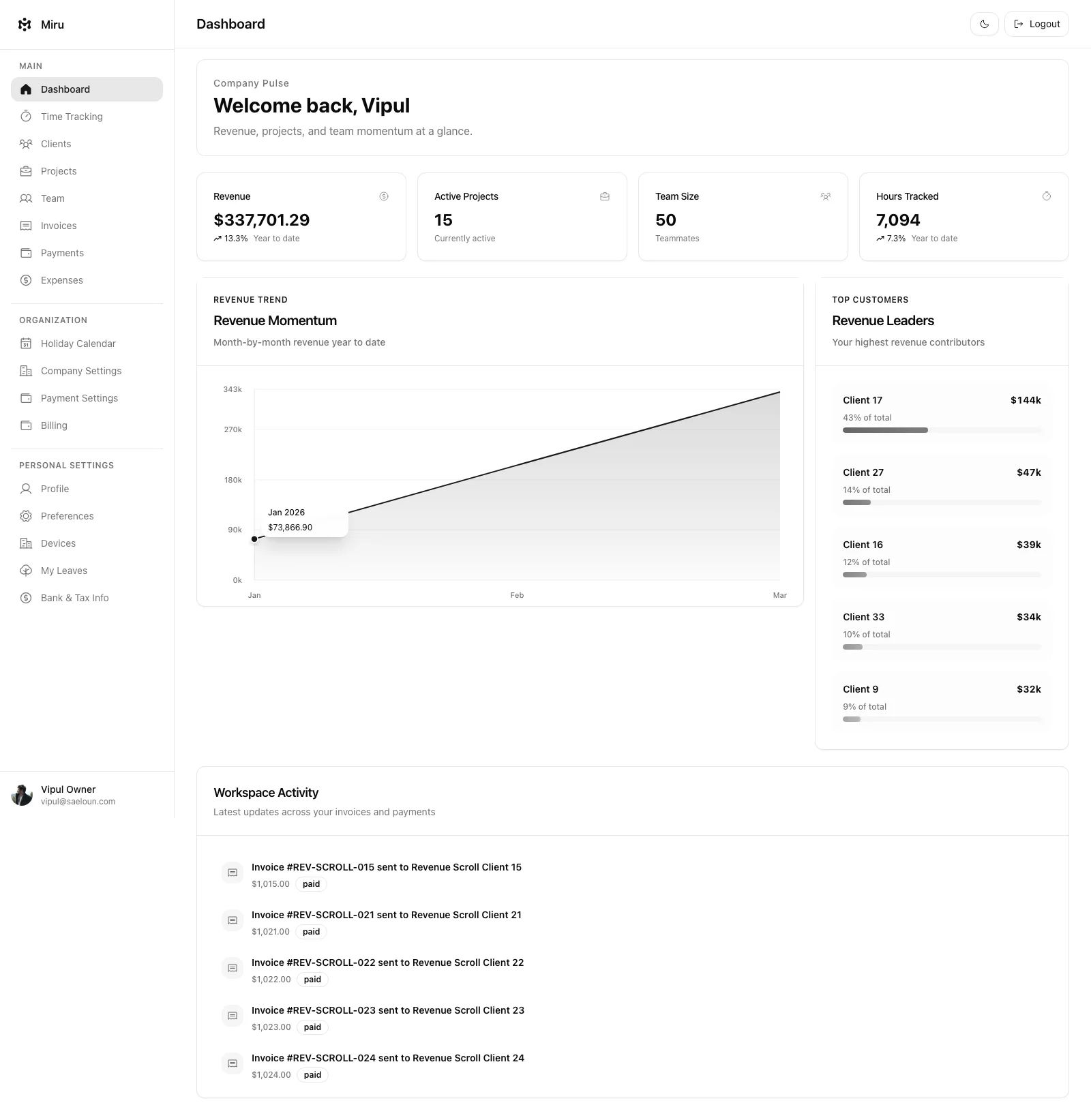Click the stopwatch icon on Hours Tracked card

(x=1047, y=196)
